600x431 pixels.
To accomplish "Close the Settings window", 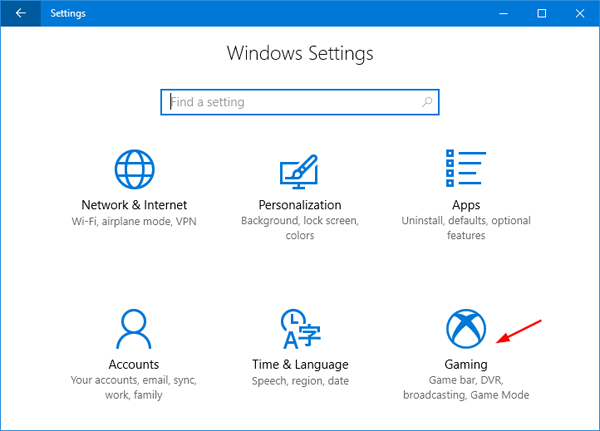I will tap(580, 13).
